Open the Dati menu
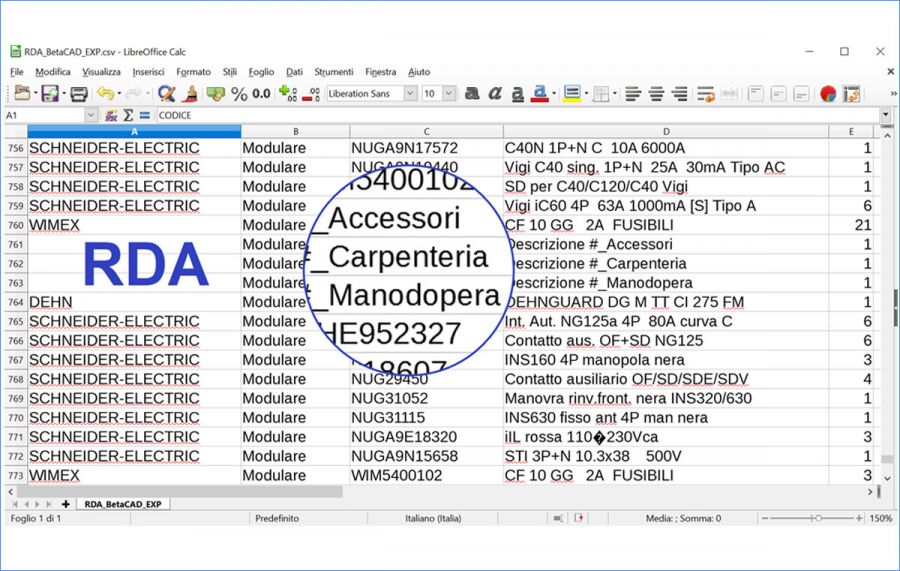900x571 pixels. point(294,72)
